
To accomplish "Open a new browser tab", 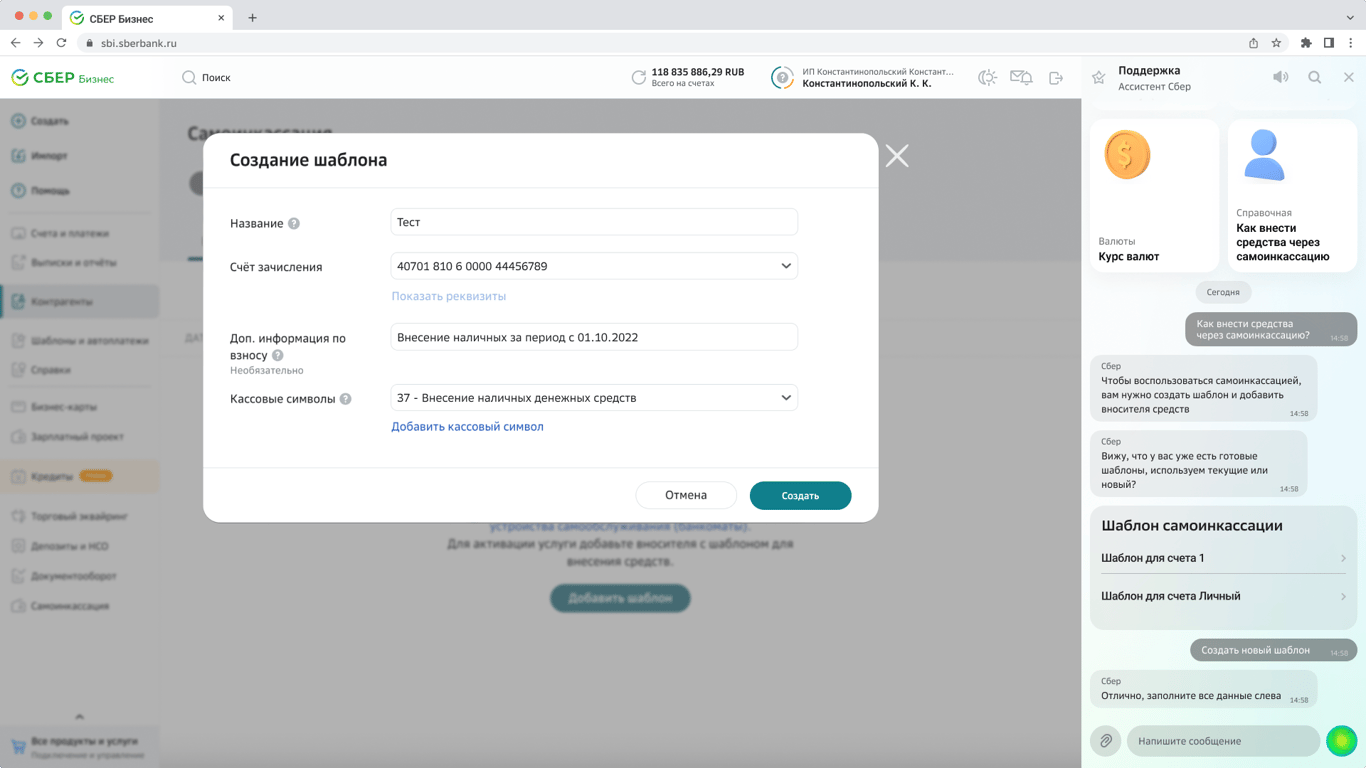I will coord(252,18).
